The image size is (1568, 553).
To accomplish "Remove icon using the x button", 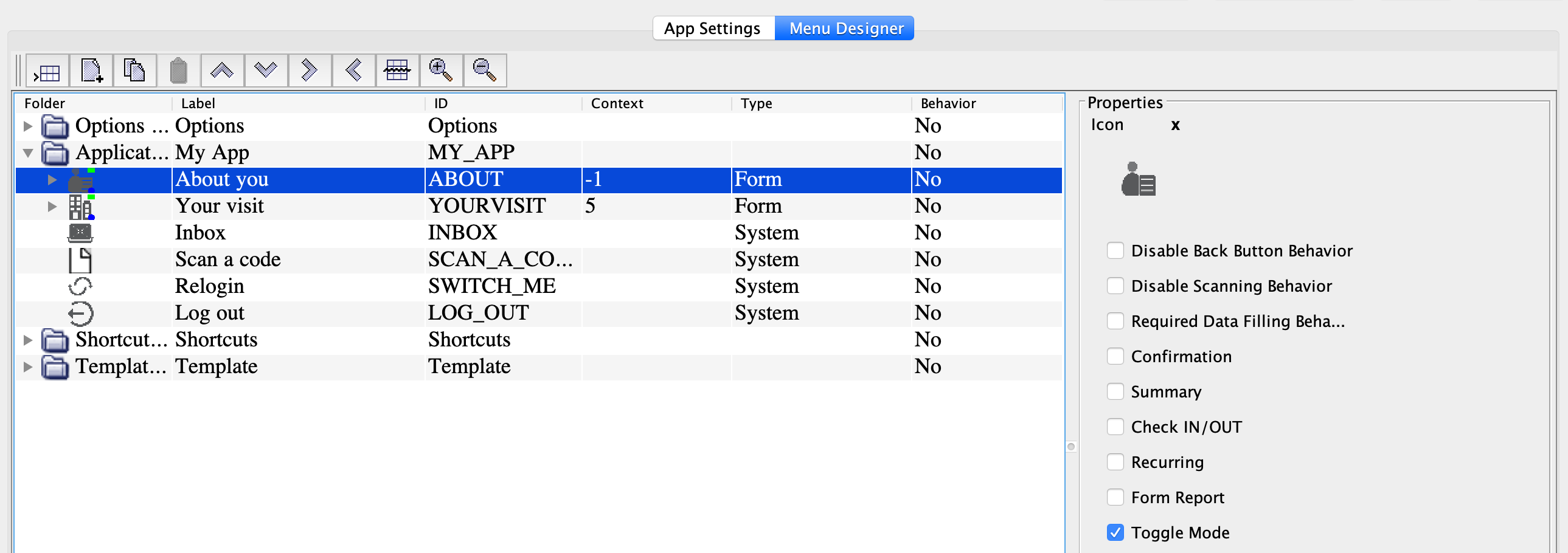I will tap(1174, 125).
